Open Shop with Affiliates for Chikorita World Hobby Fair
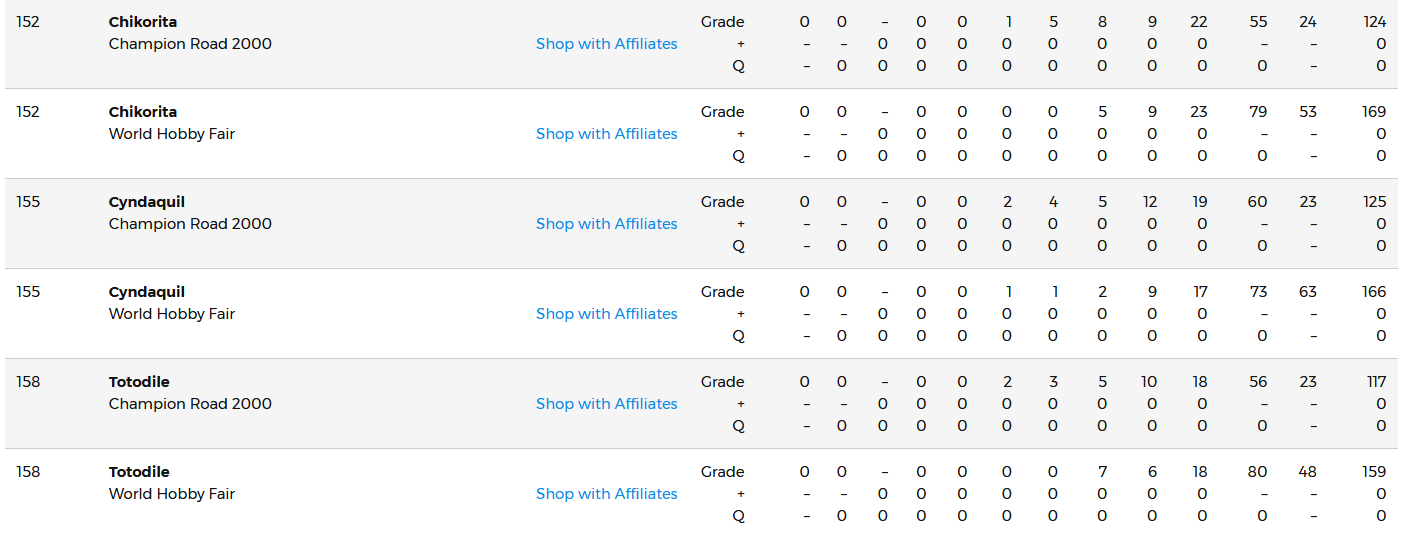Viewport: 1408px width, 535px height. coord(606,134)
